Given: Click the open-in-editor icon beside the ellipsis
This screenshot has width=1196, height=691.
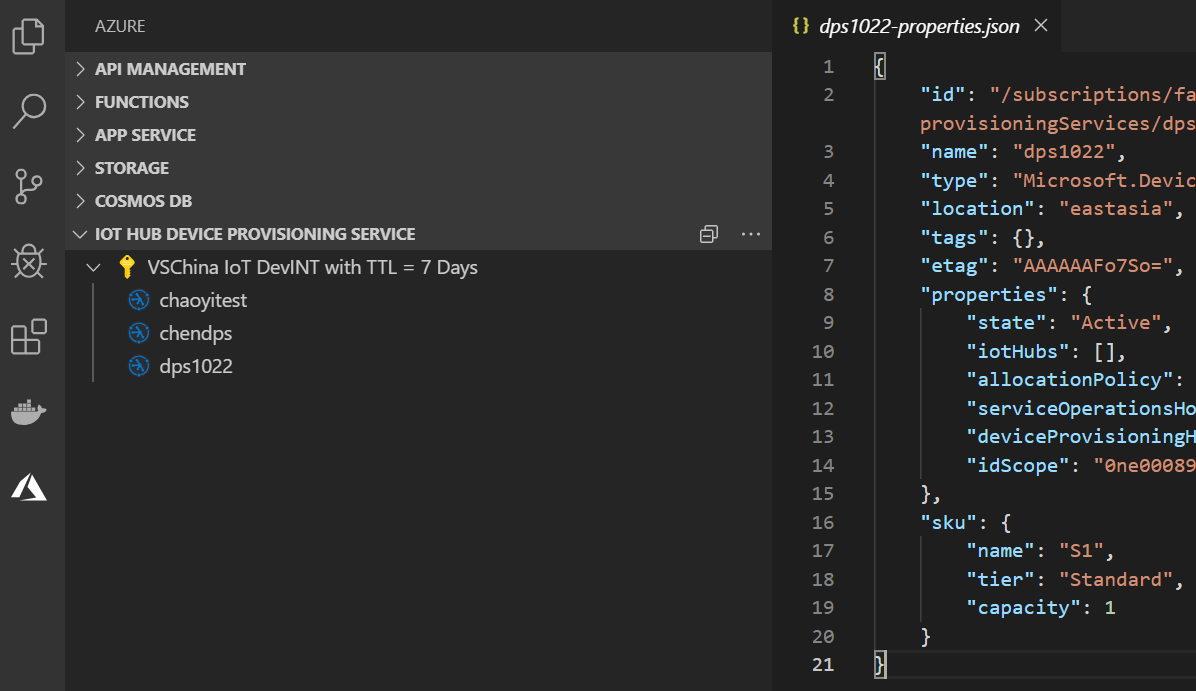Looking at the screenshot, I should tap(709, 233).
